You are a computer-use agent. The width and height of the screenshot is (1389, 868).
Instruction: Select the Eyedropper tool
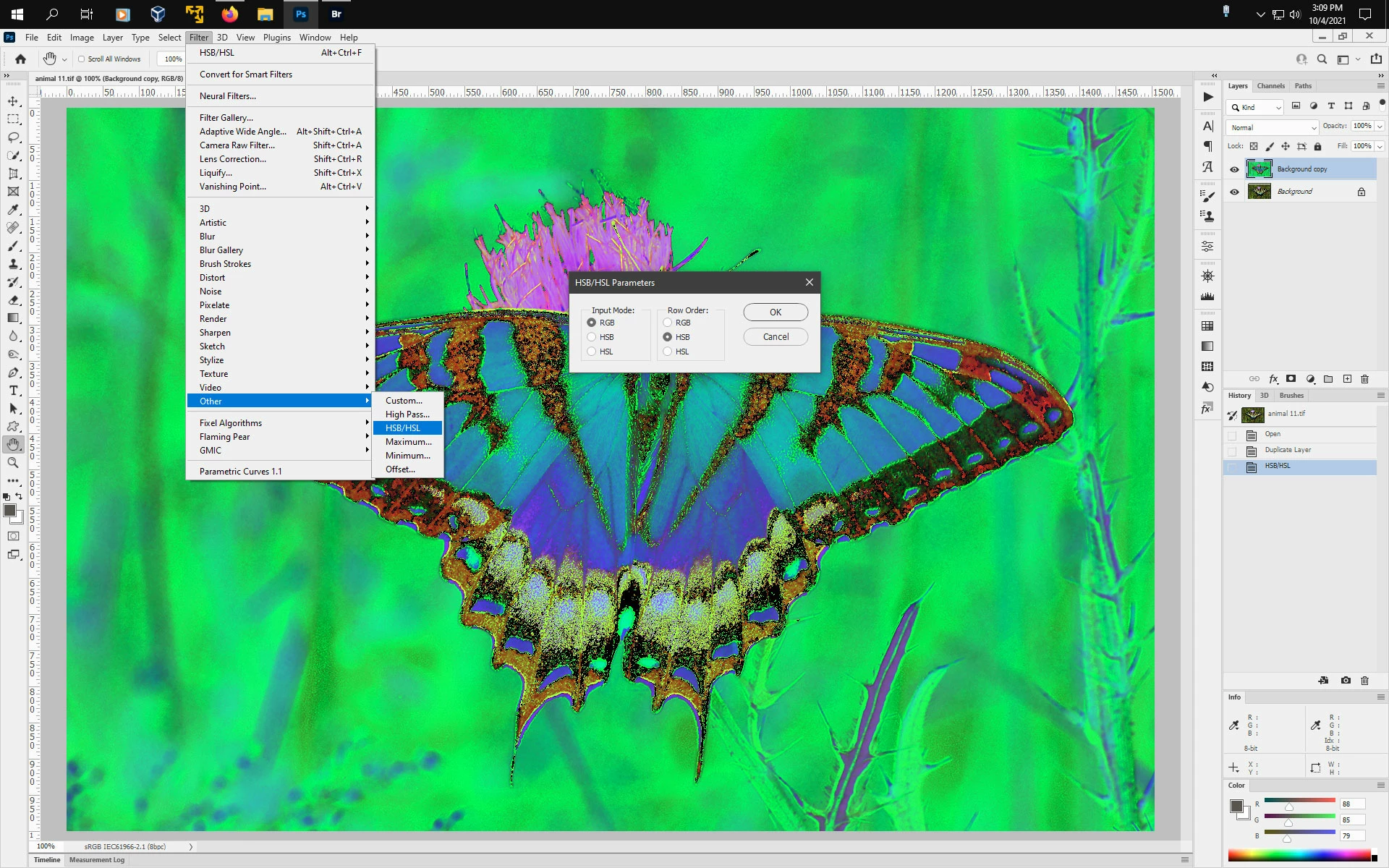pyautogui.click(x=13, y=210)
